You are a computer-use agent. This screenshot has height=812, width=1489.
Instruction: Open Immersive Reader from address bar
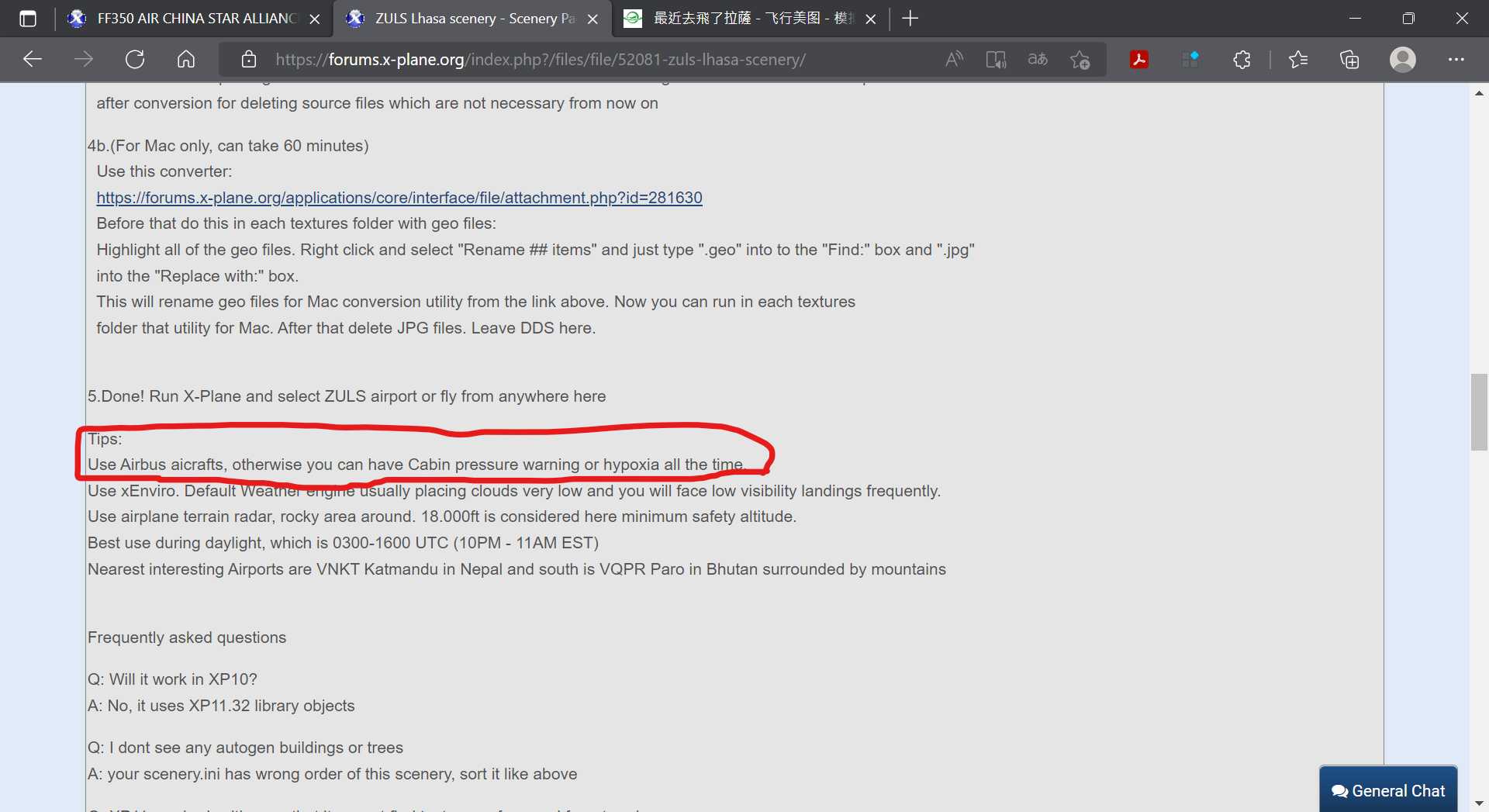point(996,60)
